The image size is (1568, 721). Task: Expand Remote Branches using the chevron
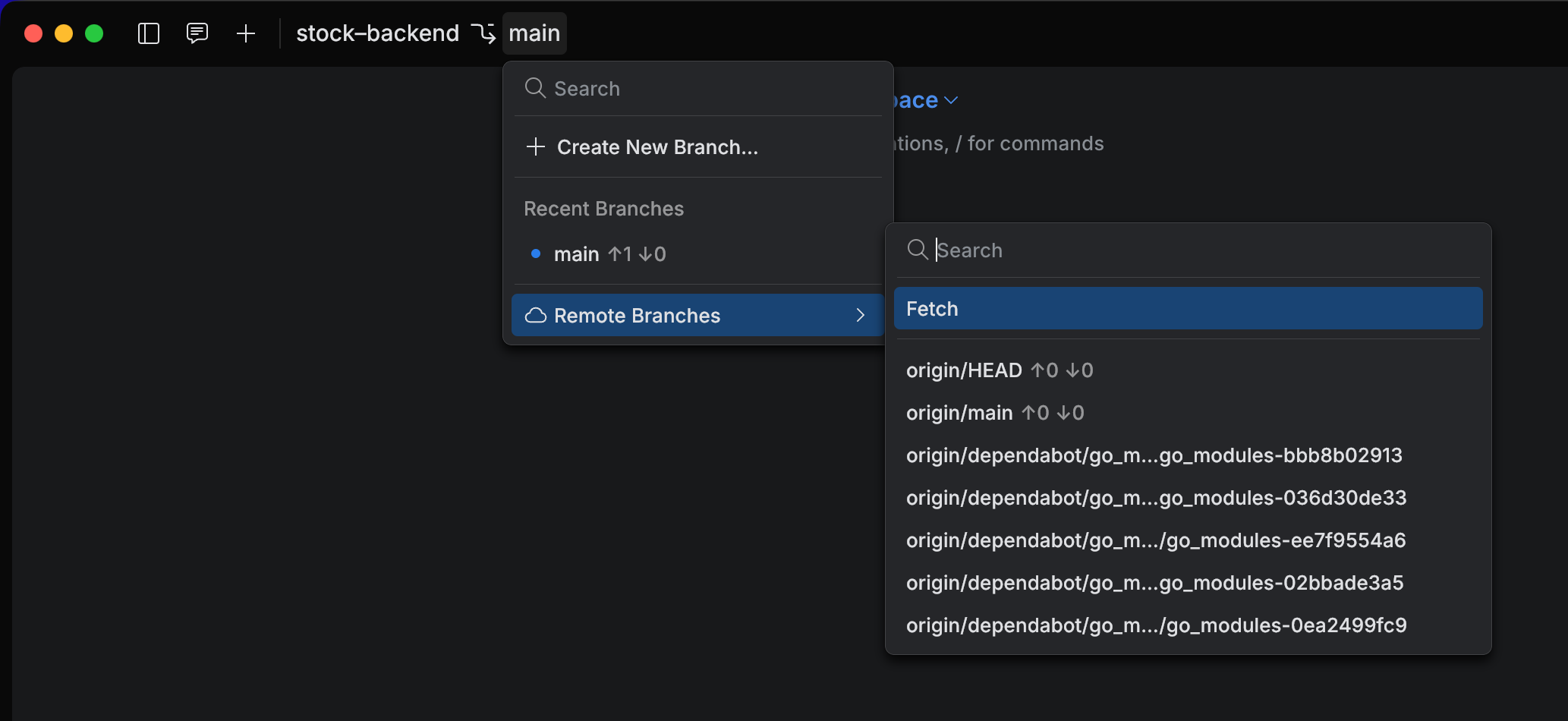(860, 315)
